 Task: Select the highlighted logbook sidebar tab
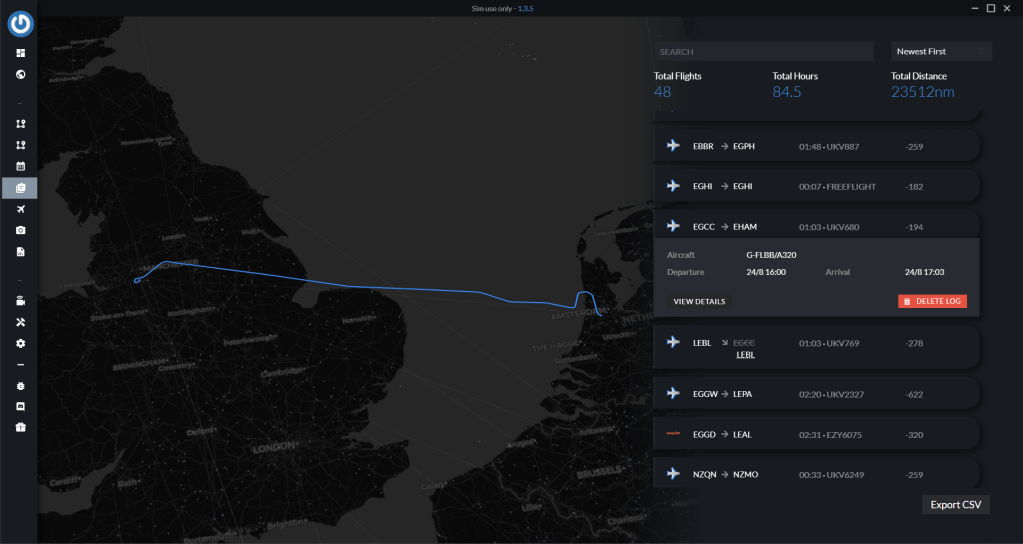point(20,187)
